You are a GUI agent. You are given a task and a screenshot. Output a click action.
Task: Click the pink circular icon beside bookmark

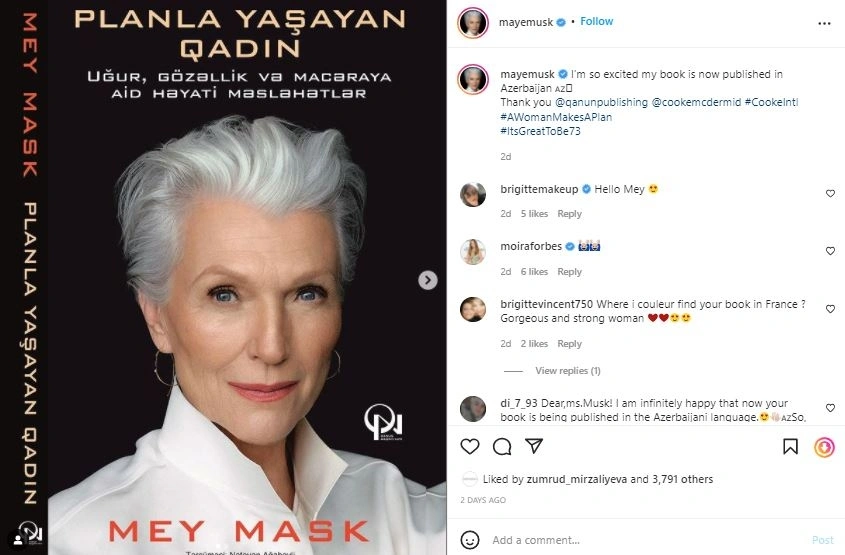(824, 447)
